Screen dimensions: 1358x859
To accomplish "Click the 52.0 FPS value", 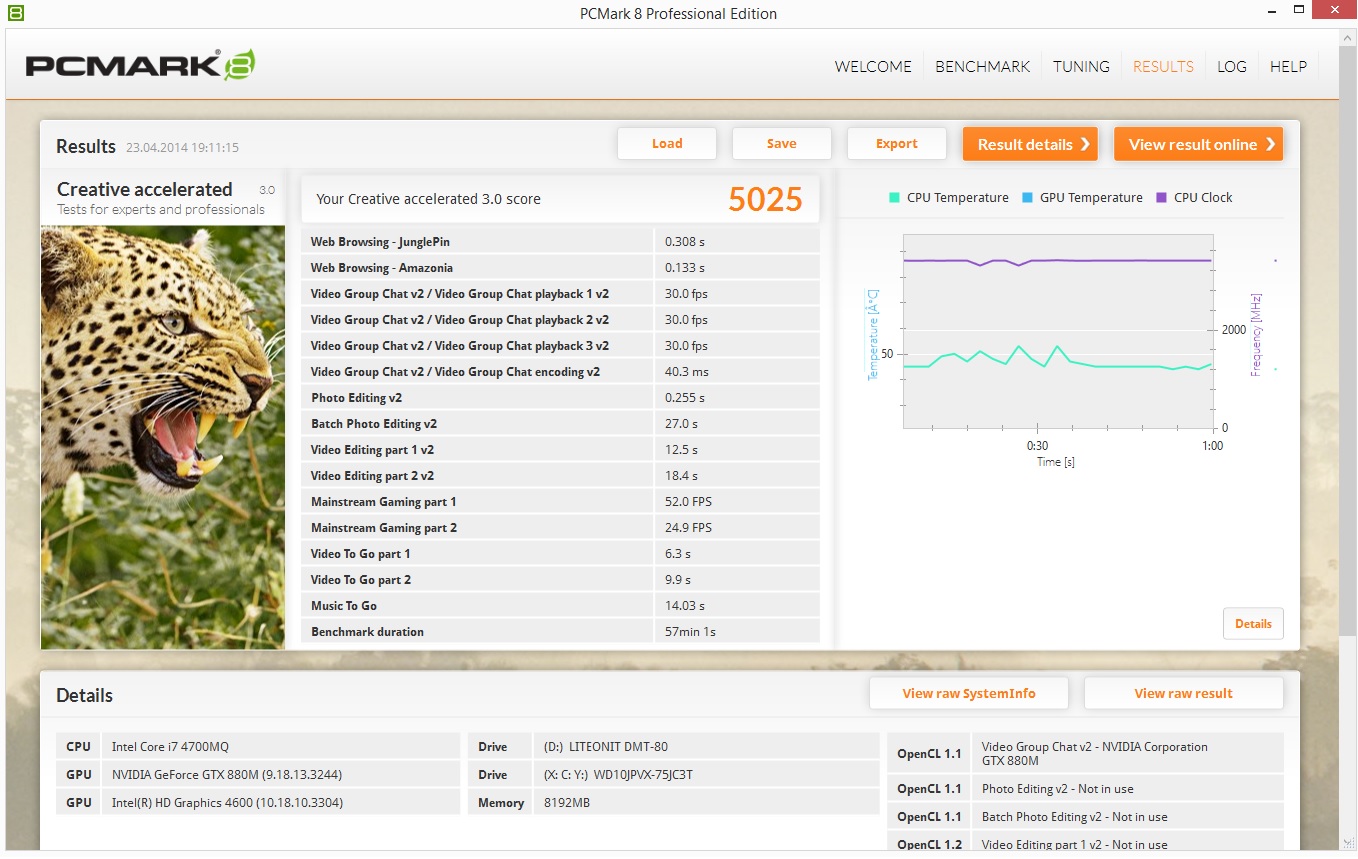I will click(x=688, y=502).
